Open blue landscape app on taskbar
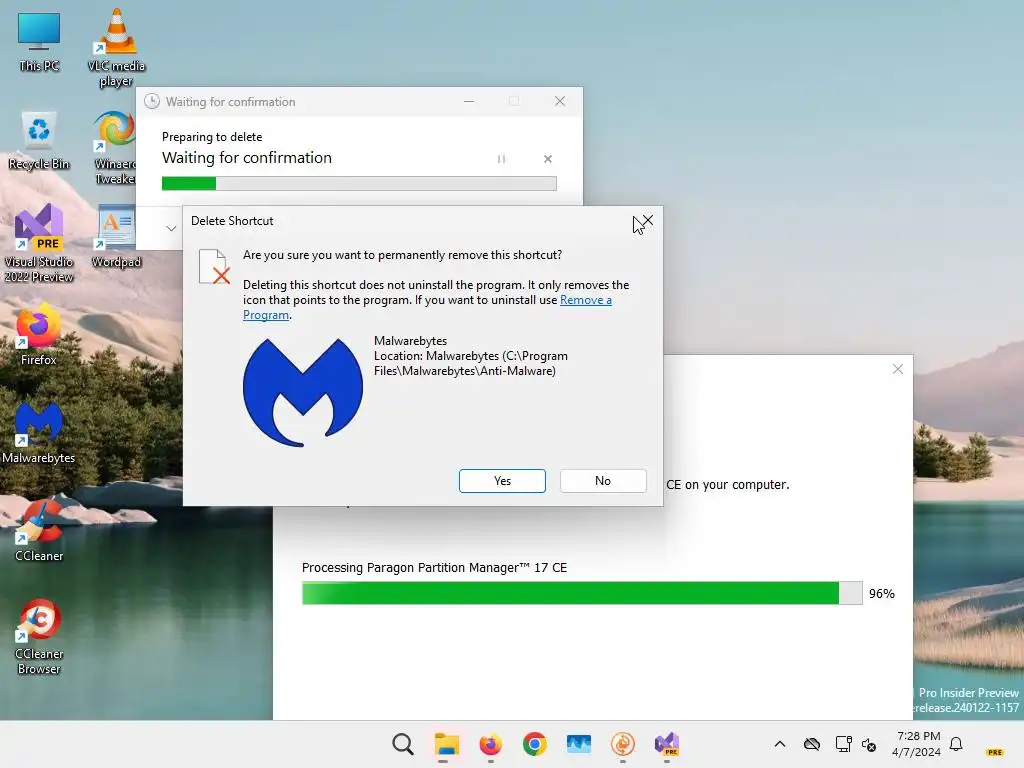 click(579, 744)
